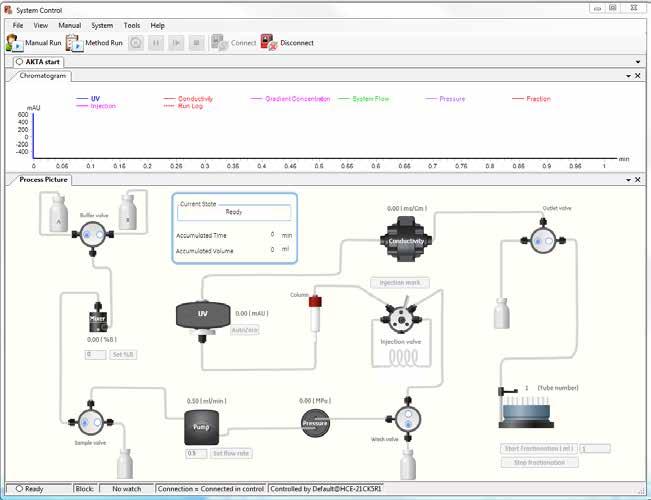
Task: Open the Manual menu
Action: [x=70, y=25]
